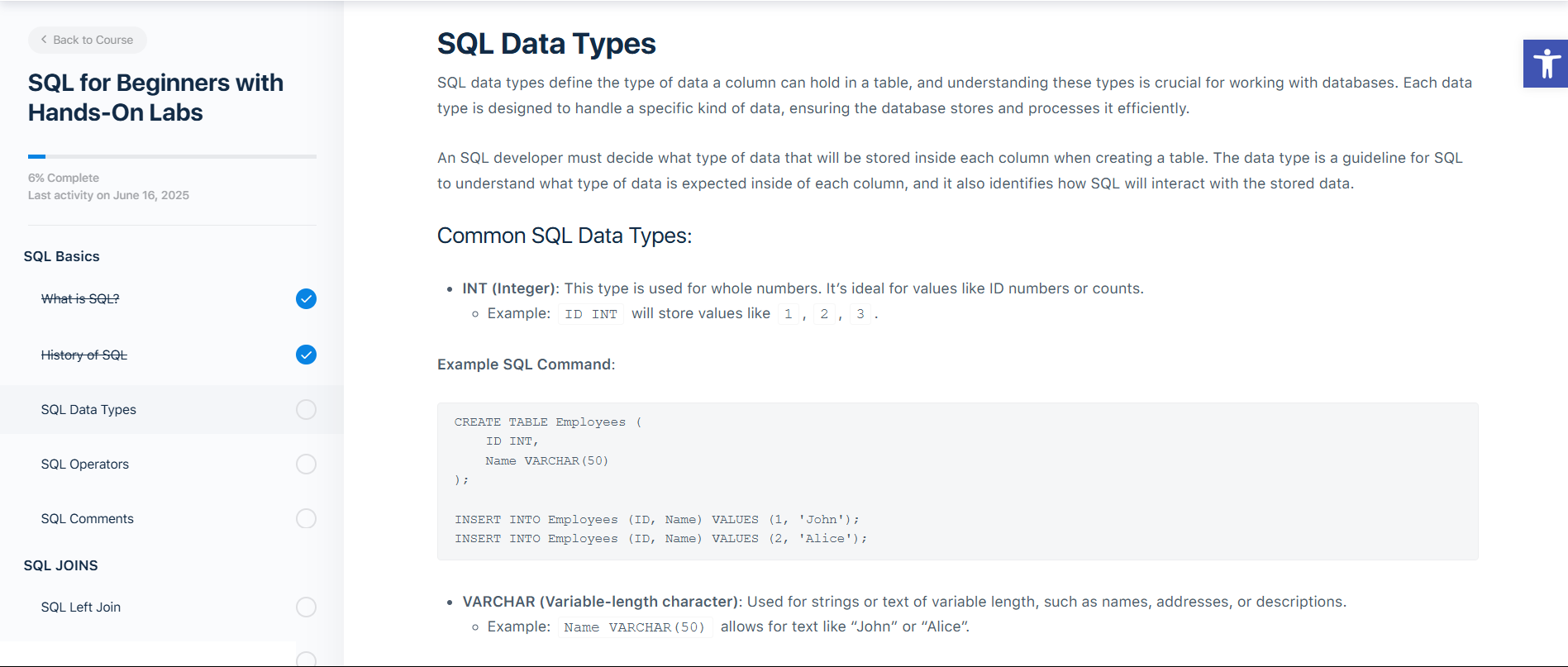This screenshot has height=667, width=1568.
Task: Open the SQL Operators lesson
Action: pyautogui.click(x=85, y=464)
